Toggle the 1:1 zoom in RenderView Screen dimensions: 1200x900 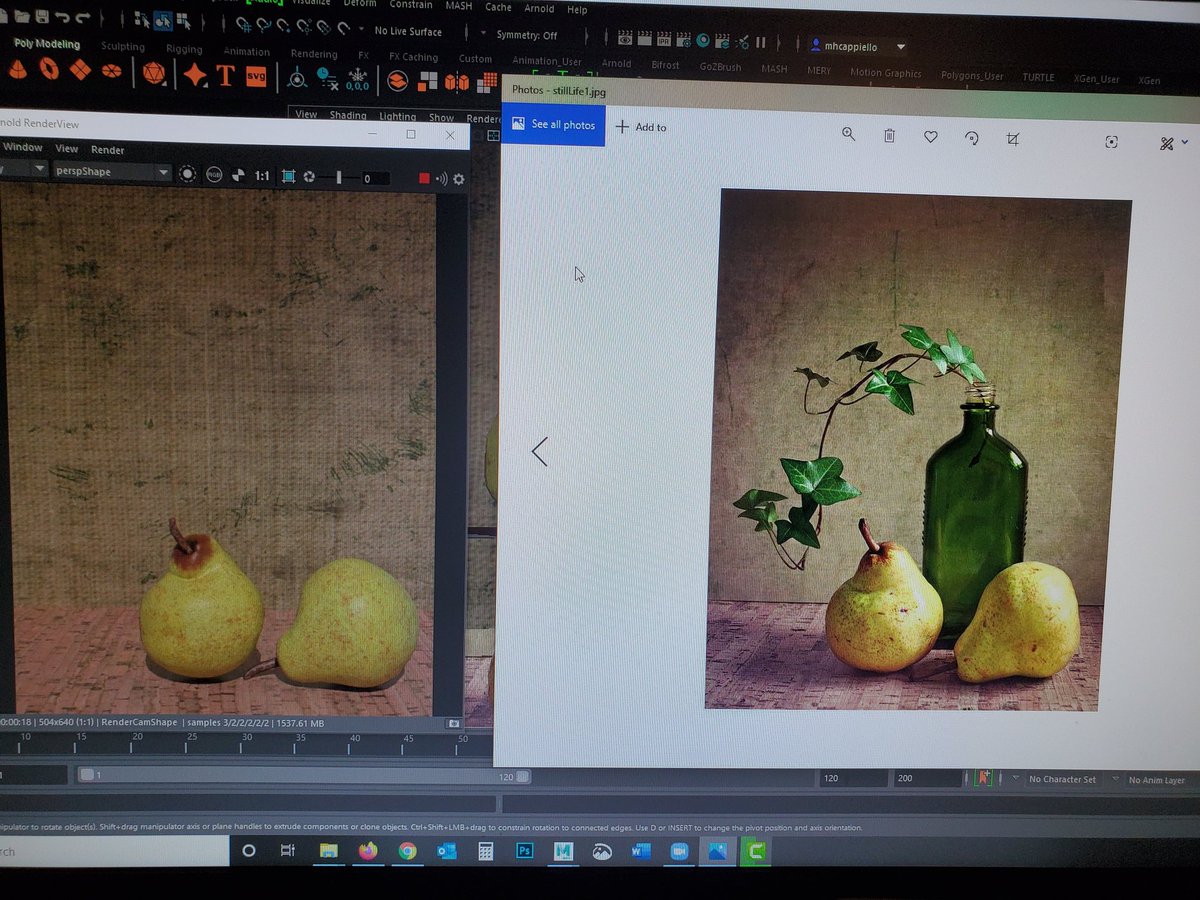click(262, 176)
